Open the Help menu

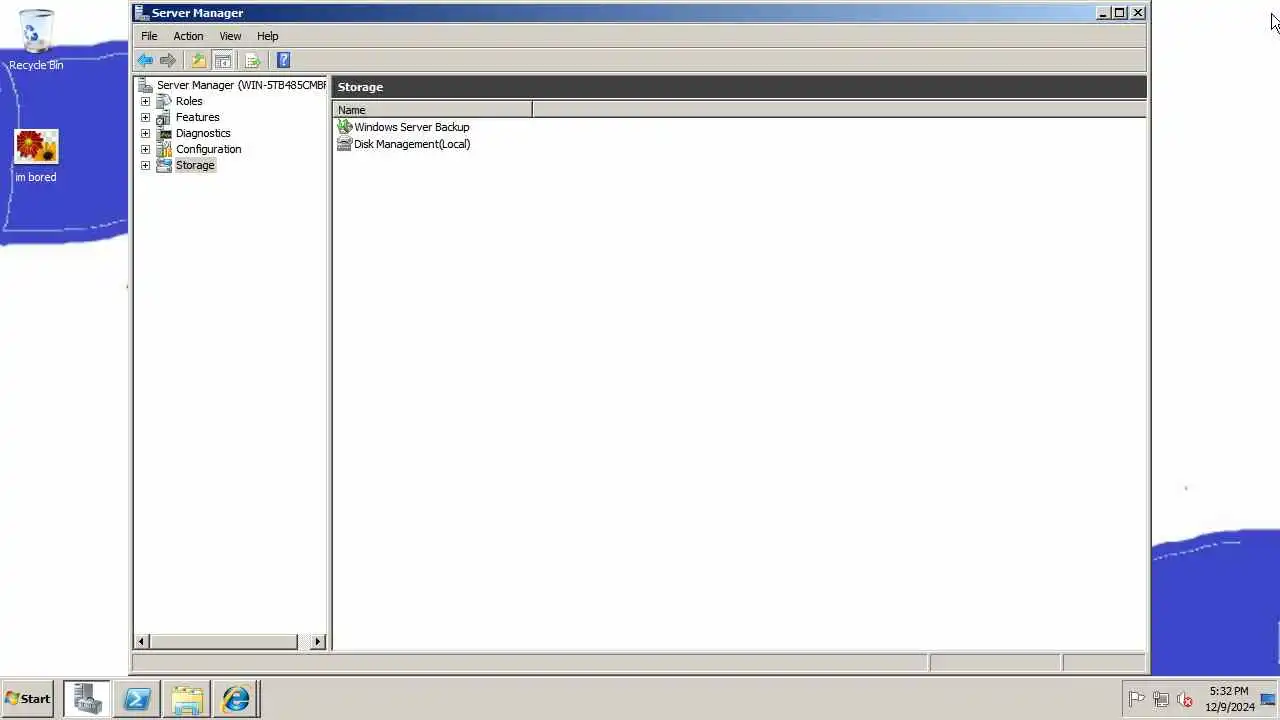tap(267, 36)
